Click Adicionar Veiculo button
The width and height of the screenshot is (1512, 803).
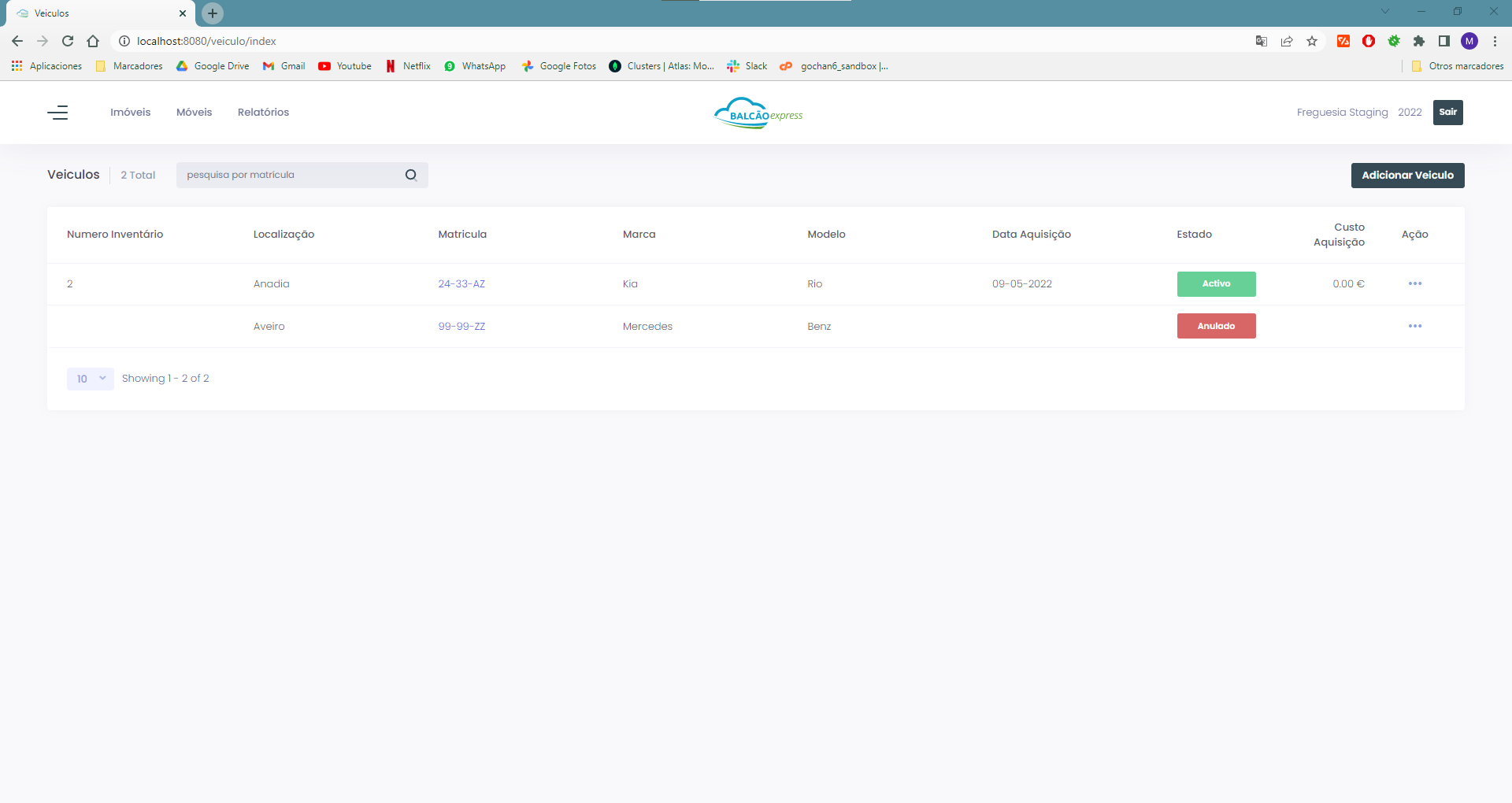point(1408,176)
